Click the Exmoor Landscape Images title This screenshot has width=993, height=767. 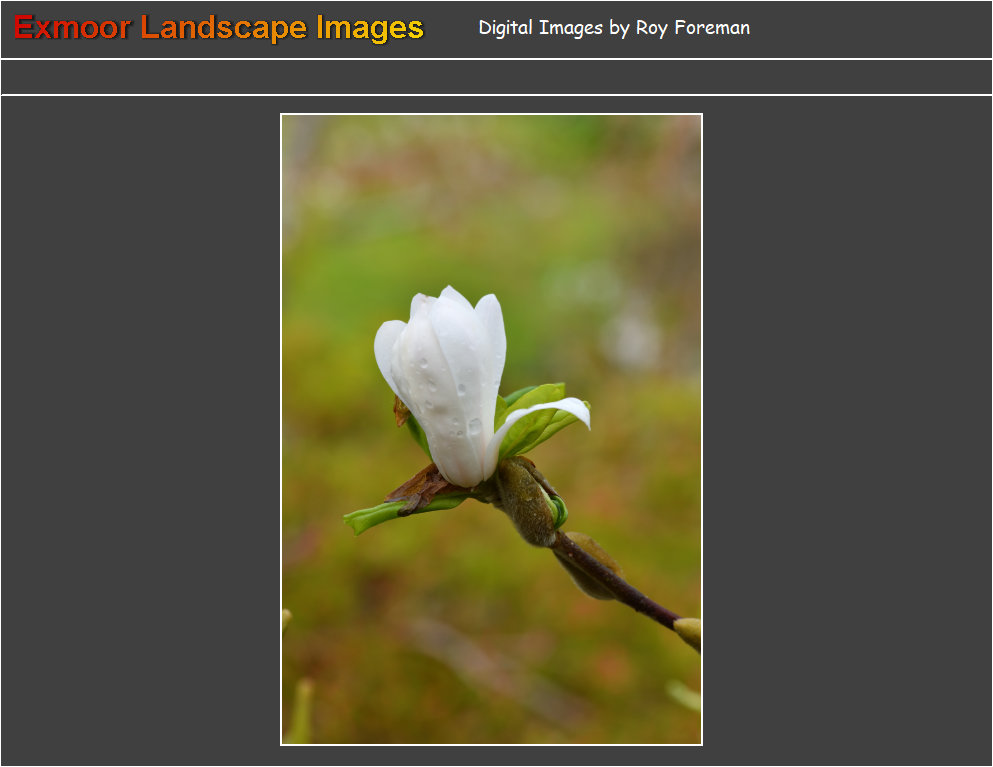coord(219,28)
